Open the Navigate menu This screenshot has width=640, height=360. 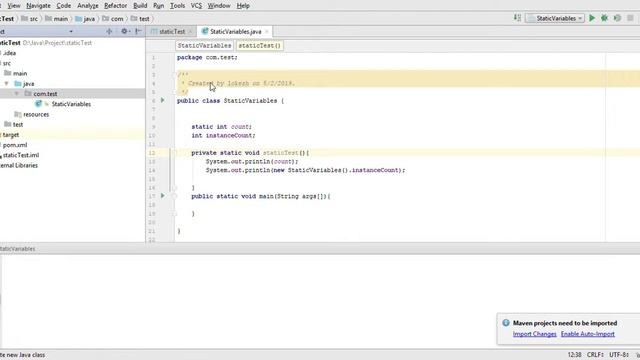[x=38, y=6]
